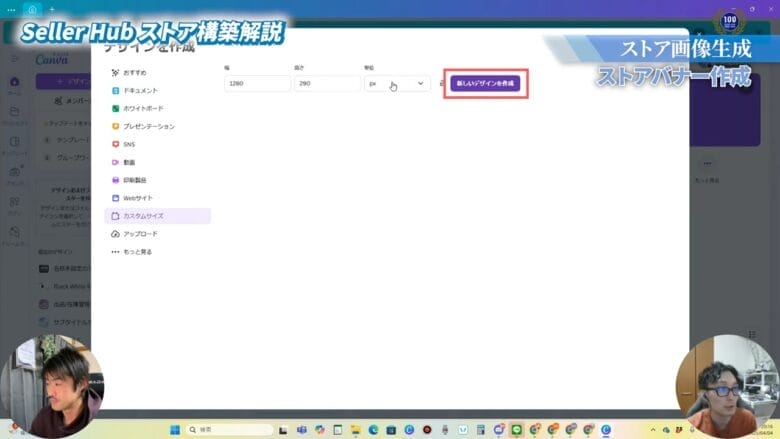Open the アップロード option
The width and height of the screenshot is (780, 439).
tap(134, 234)
